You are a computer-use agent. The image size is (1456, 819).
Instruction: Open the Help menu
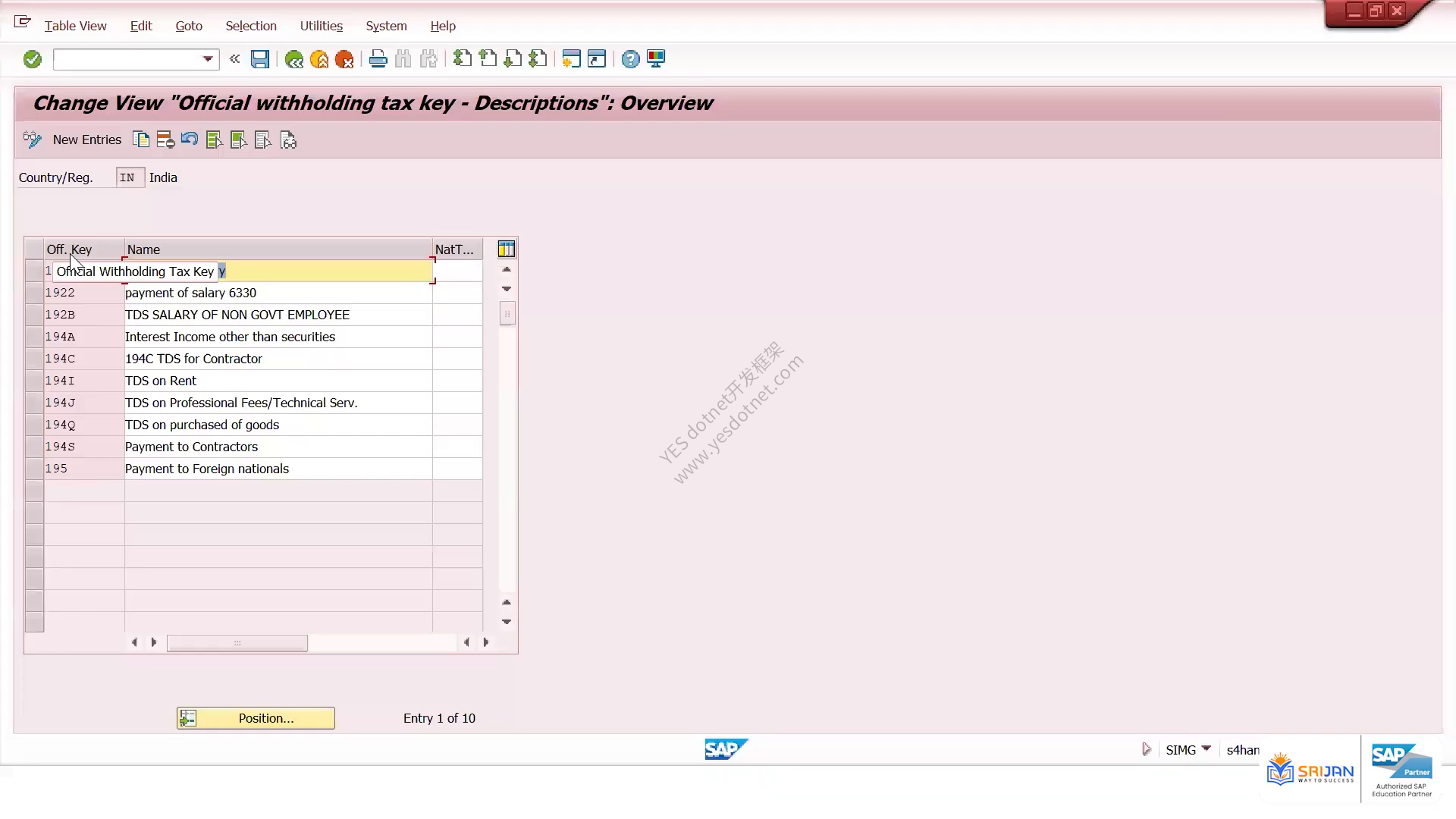pyautogui.click(x=443, y=26)
